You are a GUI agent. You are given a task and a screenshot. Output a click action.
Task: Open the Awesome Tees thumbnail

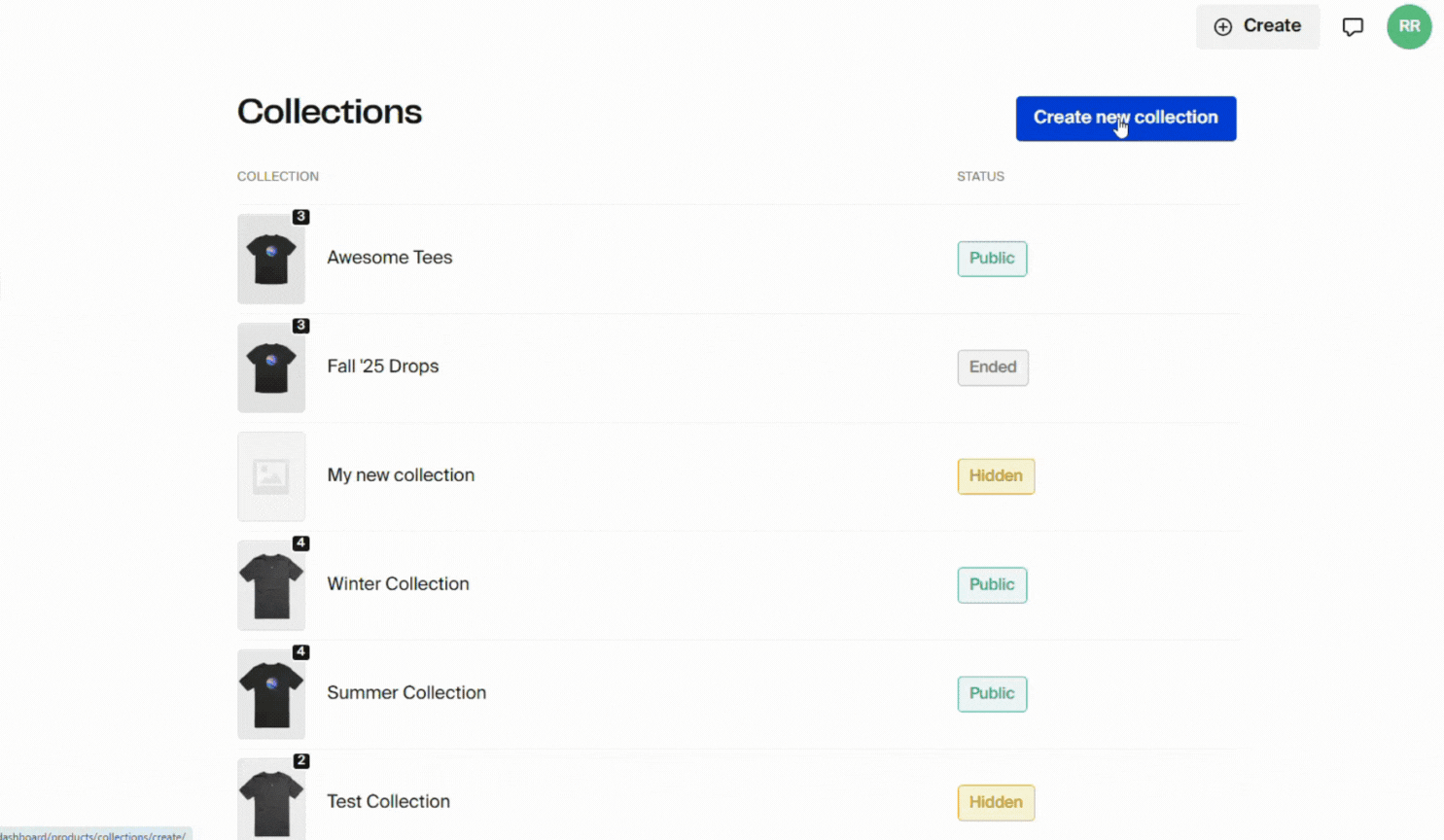pyautogui.click(x=271, y=259)
